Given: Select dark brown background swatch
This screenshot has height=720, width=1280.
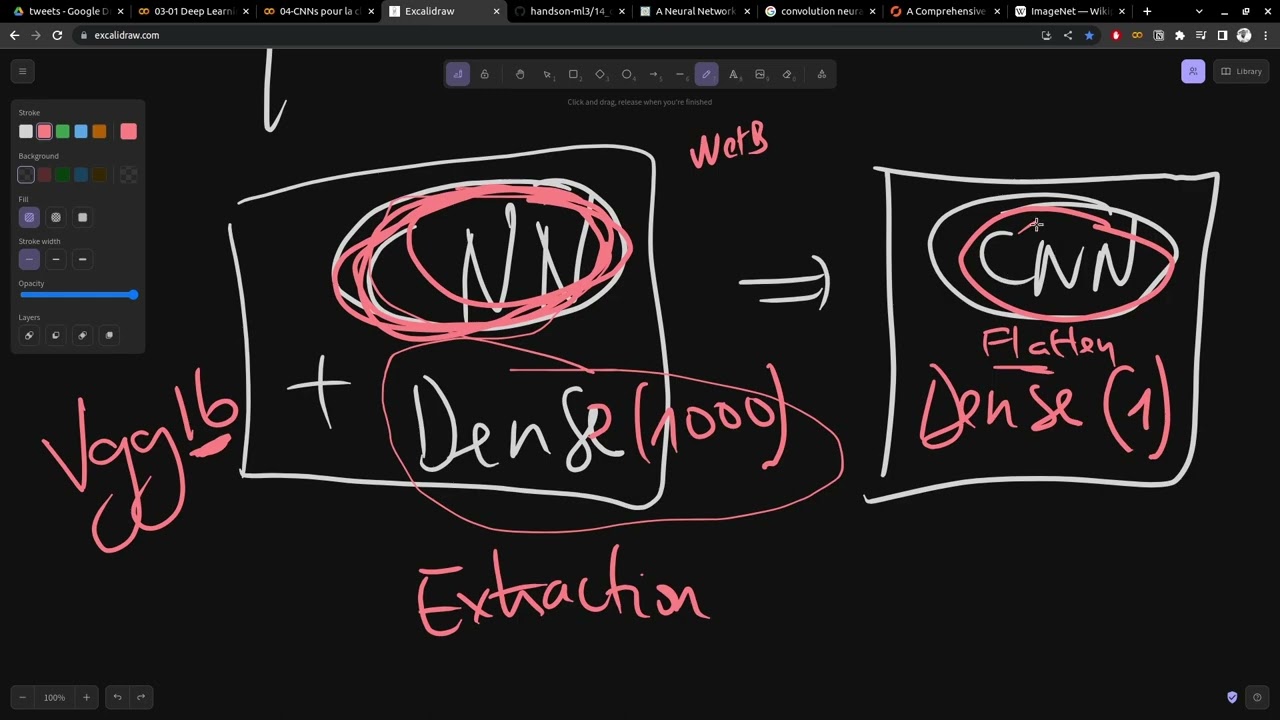Looking at the screenshot, I should click(99, 175).
